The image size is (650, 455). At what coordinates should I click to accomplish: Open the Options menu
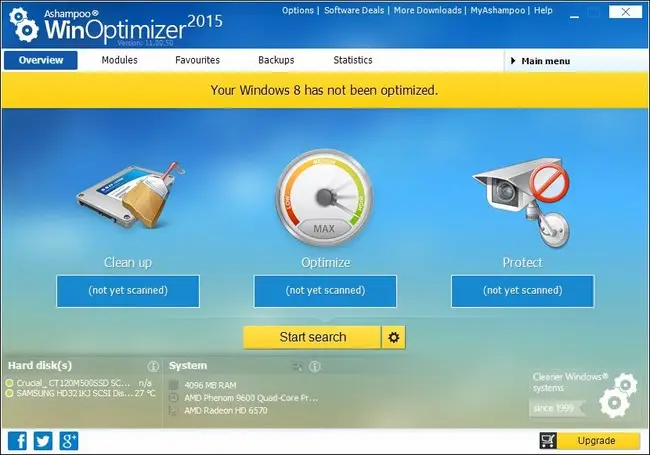[x=298, y=10]
